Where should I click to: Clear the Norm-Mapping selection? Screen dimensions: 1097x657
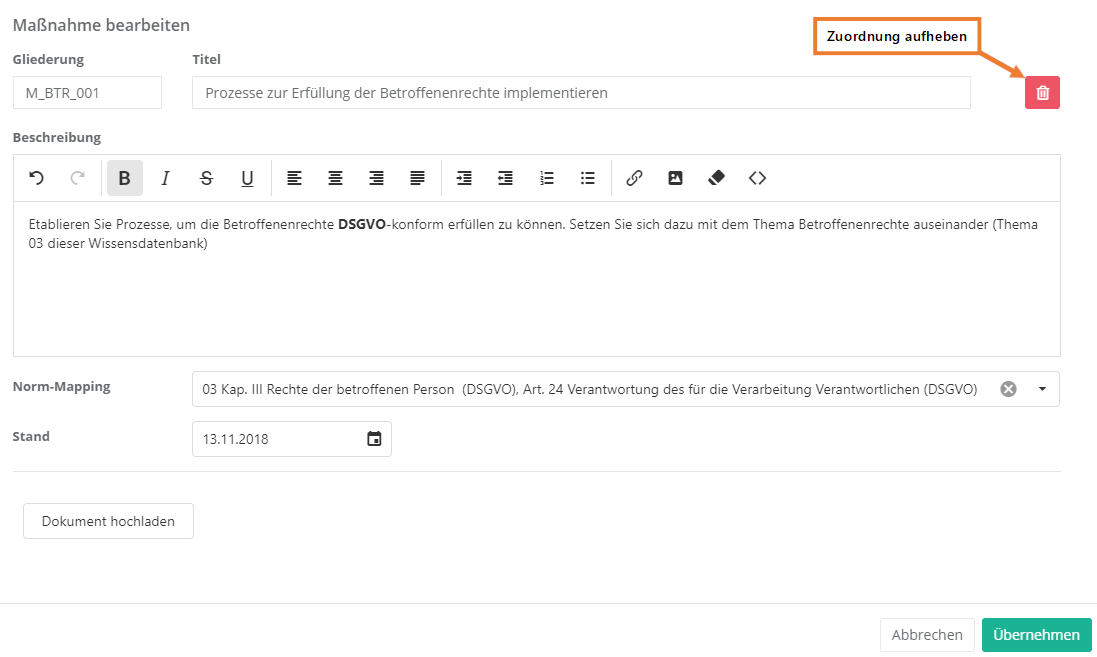point(1009,389)
